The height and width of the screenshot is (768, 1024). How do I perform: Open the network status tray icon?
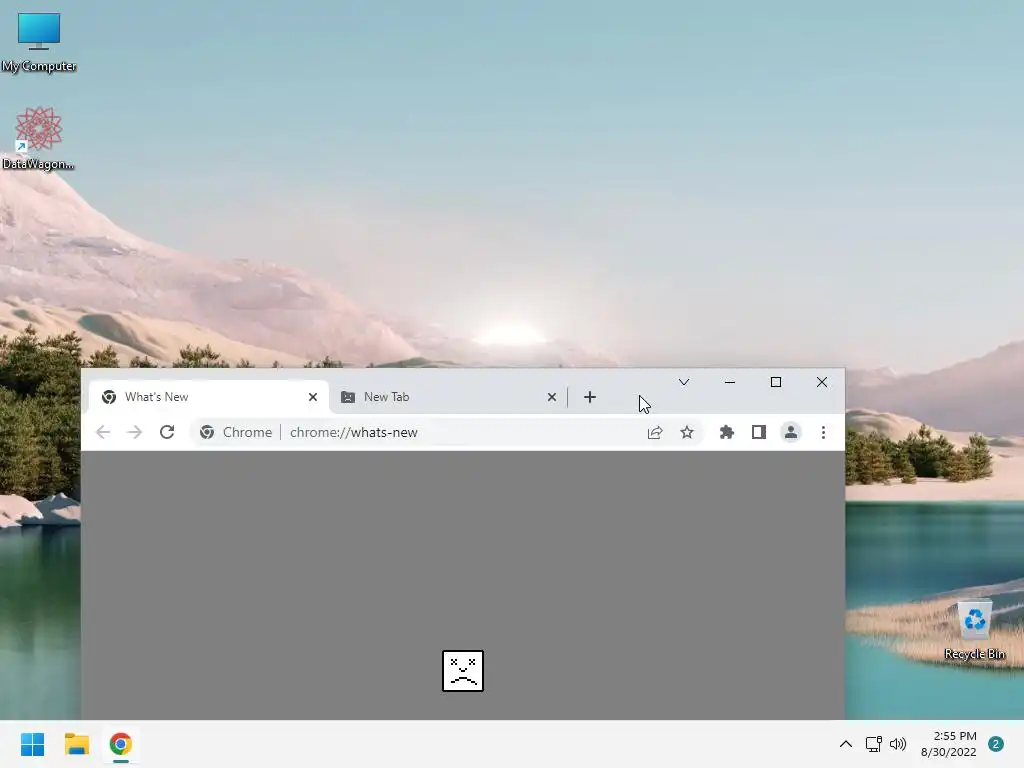[x=873, y=744]
